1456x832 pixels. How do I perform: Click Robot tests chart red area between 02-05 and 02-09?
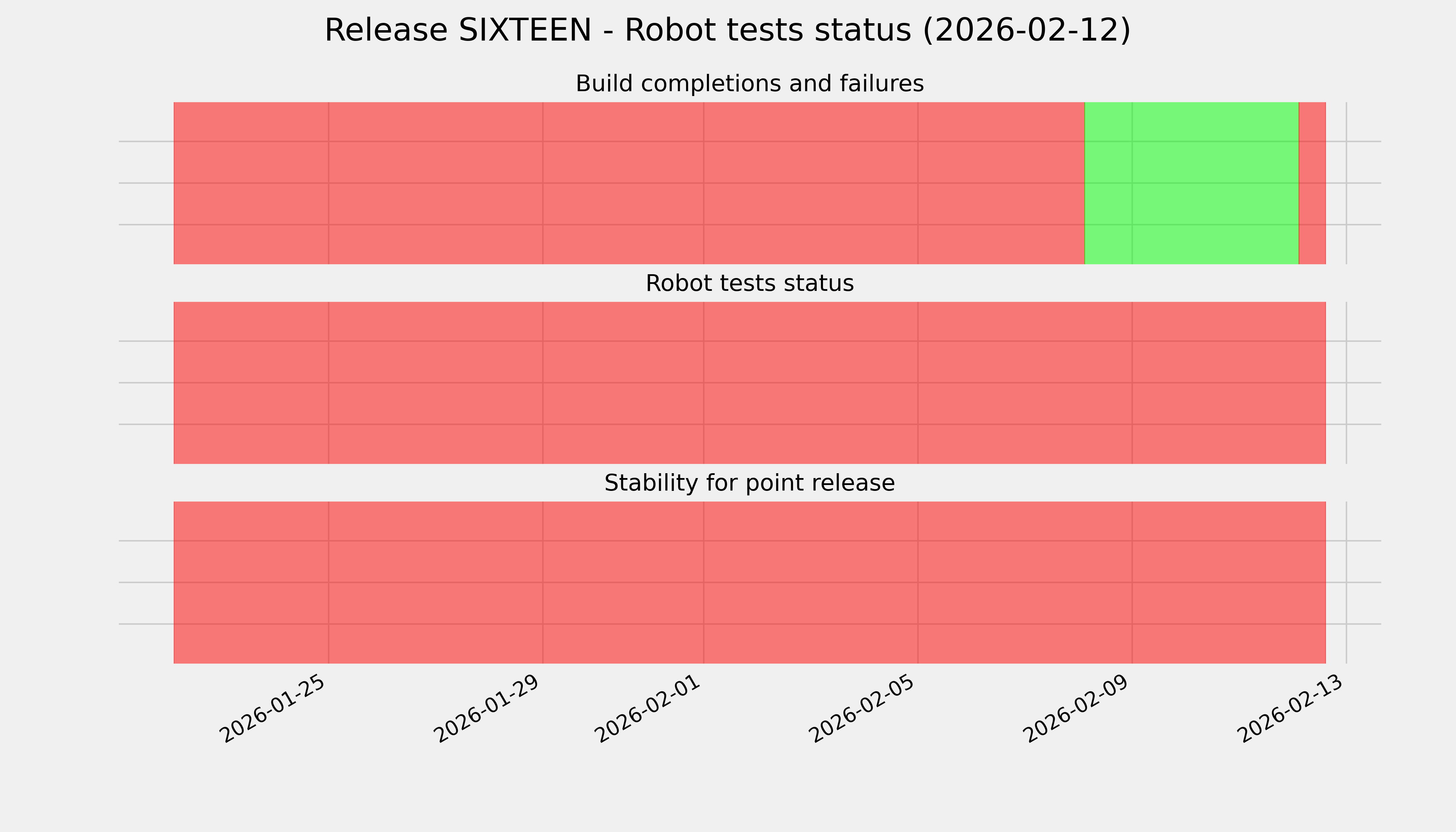pos(1024,383)
